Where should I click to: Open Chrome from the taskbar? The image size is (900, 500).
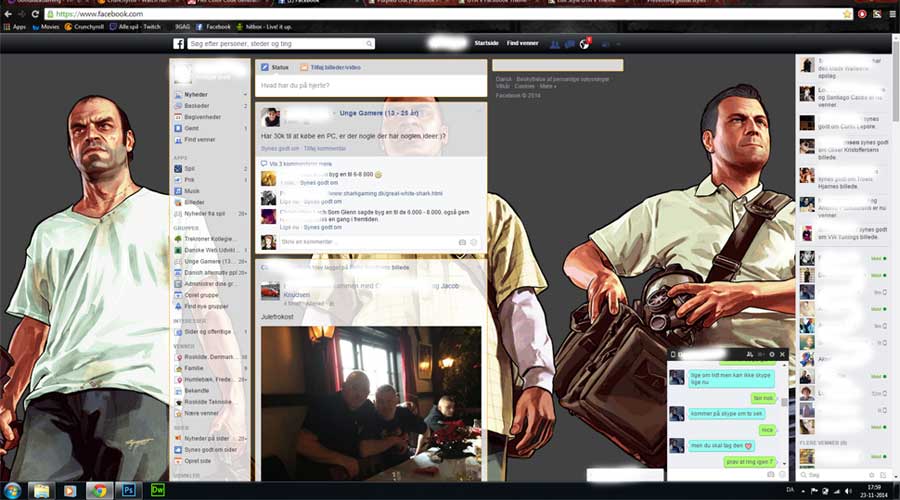click(x=100, y=490)
